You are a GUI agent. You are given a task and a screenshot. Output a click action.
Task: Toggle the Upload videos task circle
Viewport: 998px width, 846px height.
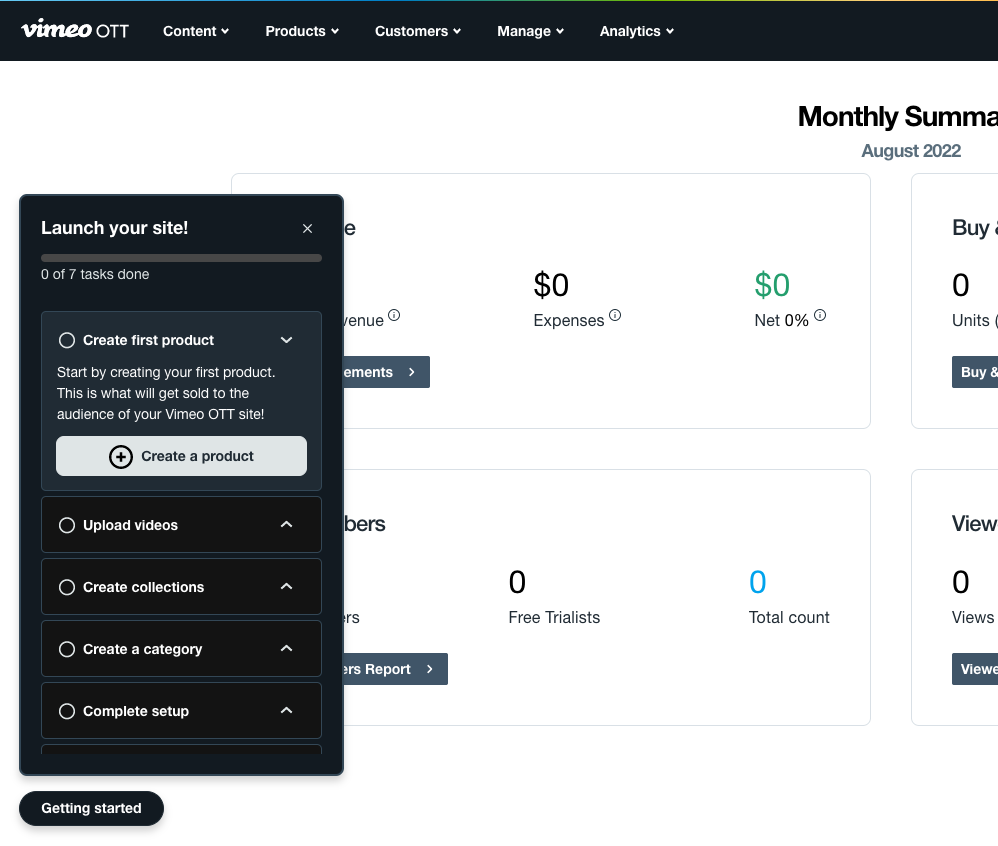67,525
